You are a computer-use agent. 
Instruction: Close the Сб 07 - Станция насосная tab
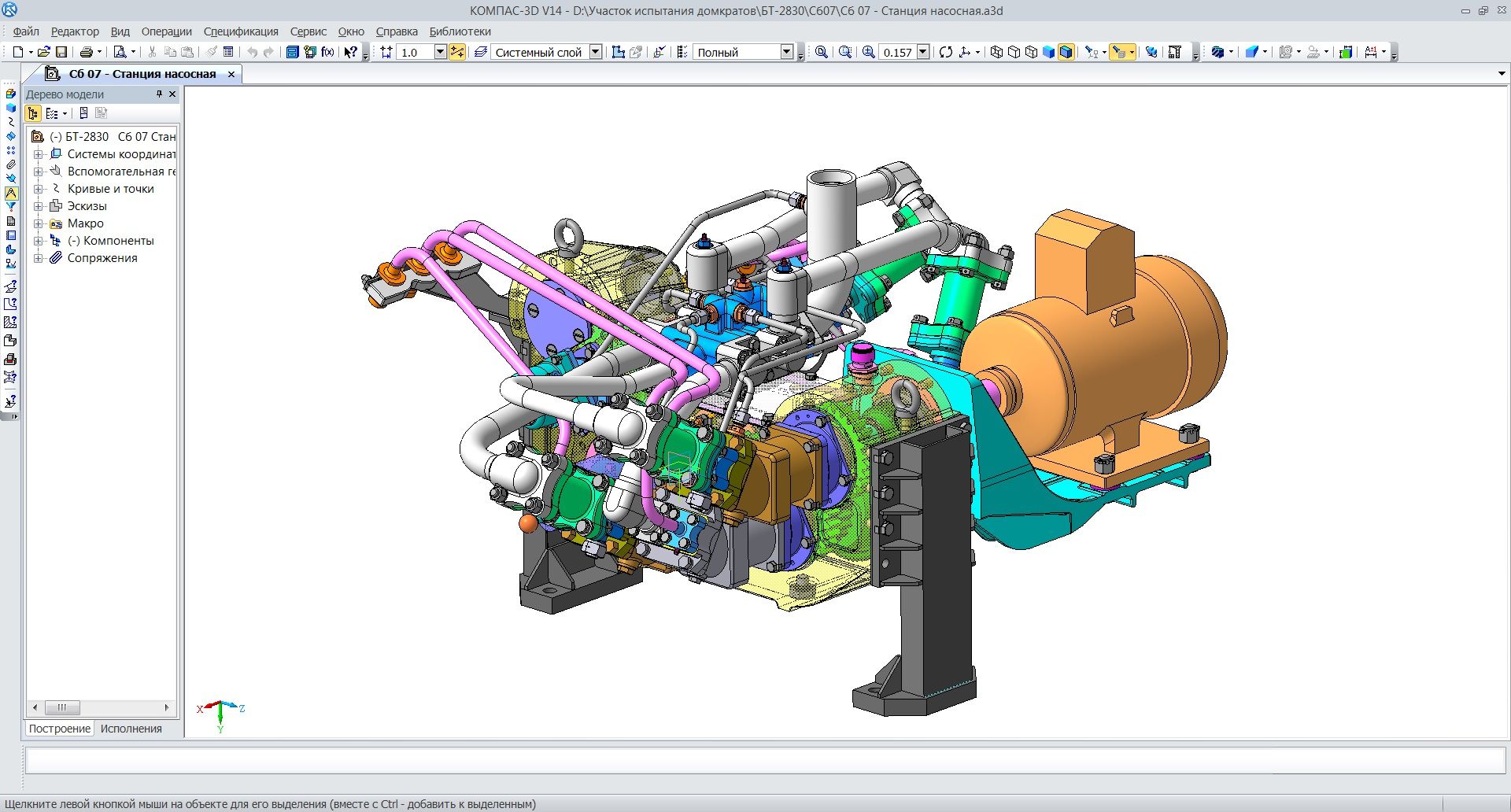pyautogui.click(x=231, y=74)
